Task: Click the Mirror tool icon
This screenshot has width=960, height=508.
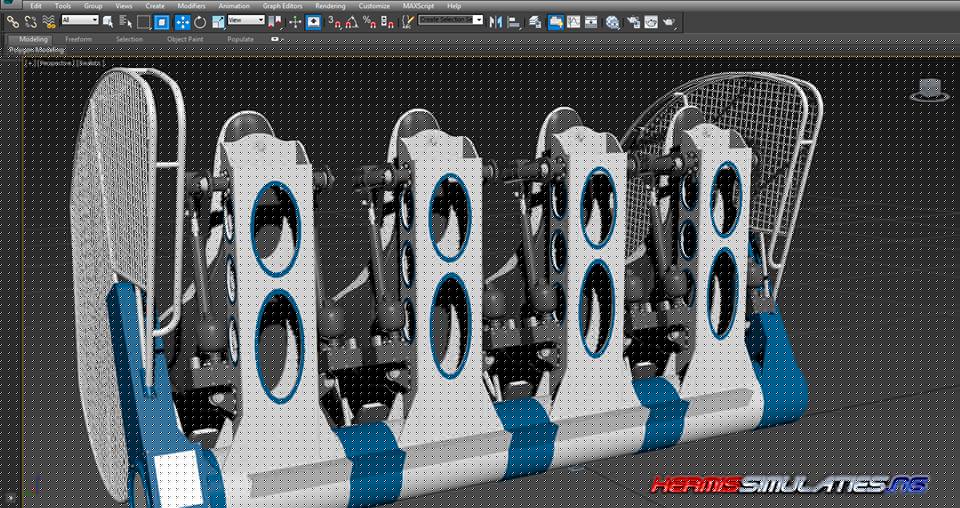Action: [495, 22]
